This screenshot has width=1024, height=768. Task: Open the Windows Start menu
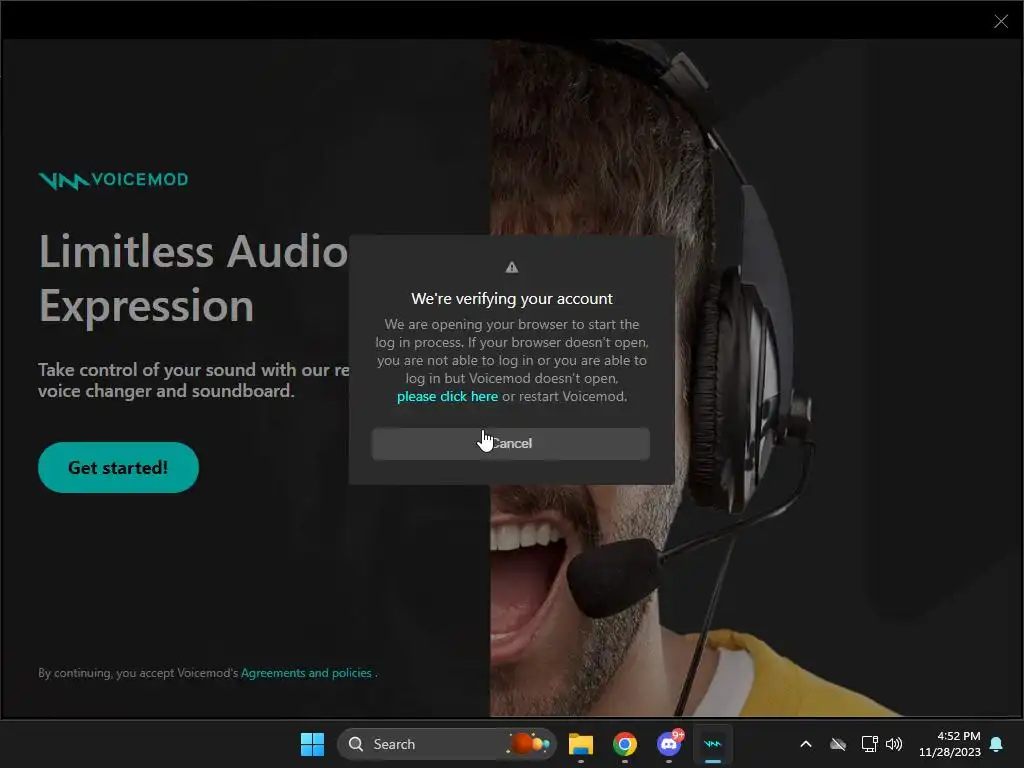[312, 744]
